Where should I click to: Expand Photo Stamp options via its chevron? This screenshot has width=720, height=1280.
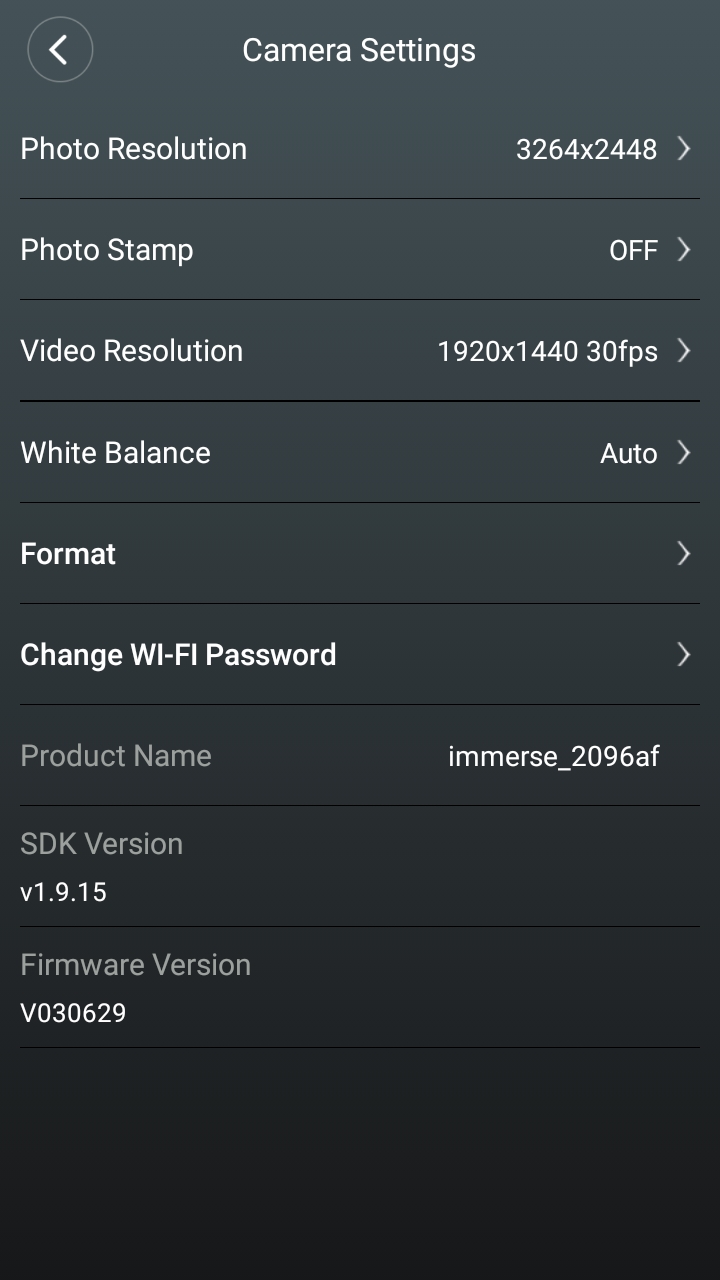[684, 250]
